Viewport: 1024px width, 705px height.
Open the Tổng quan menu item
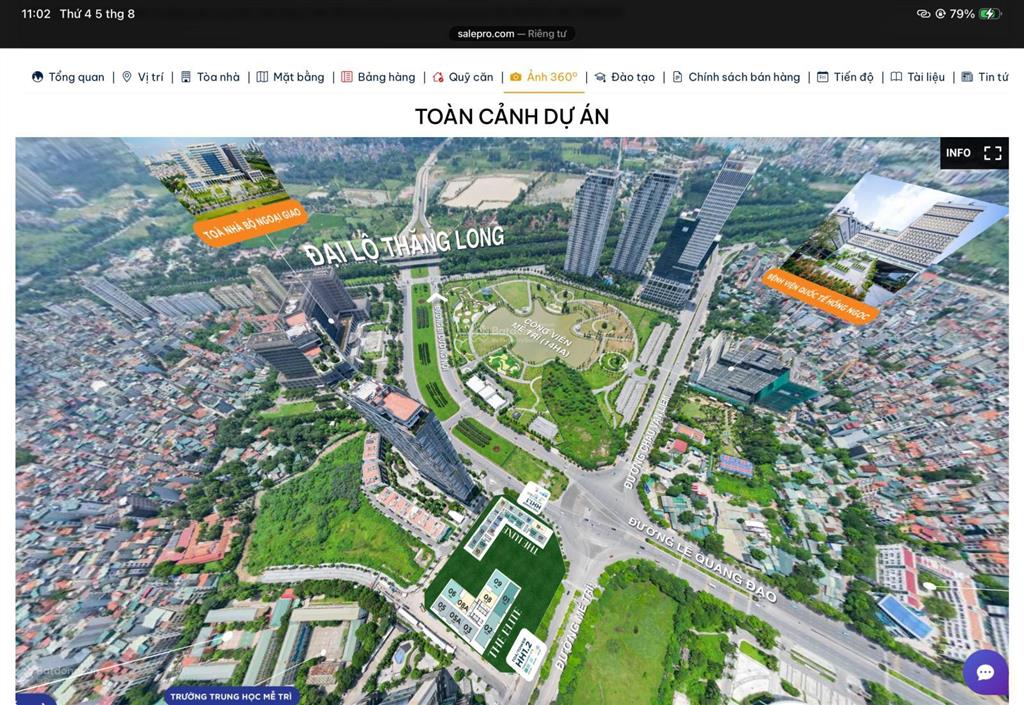tap(68, 77)
